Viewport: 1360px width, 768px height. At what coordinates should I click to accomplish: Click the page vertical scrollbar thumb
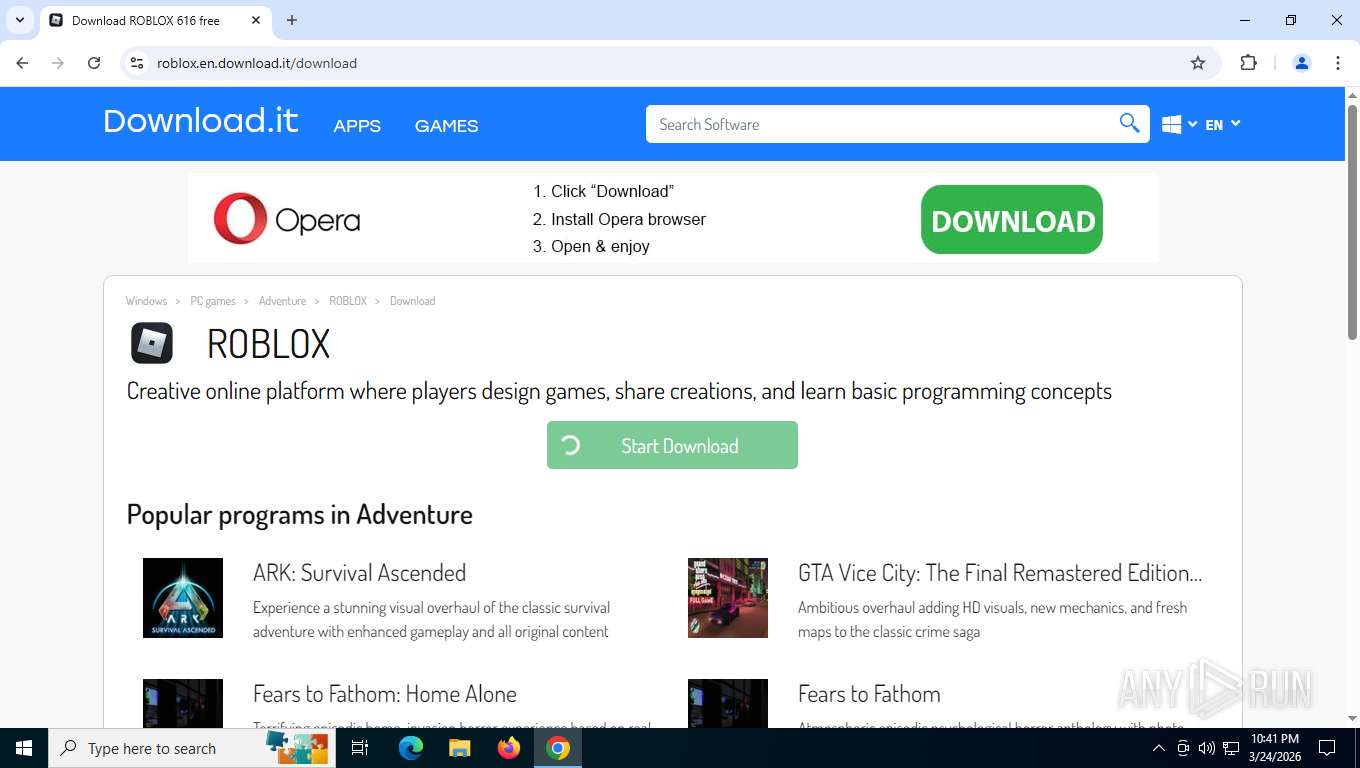(x=1352, y=220)
